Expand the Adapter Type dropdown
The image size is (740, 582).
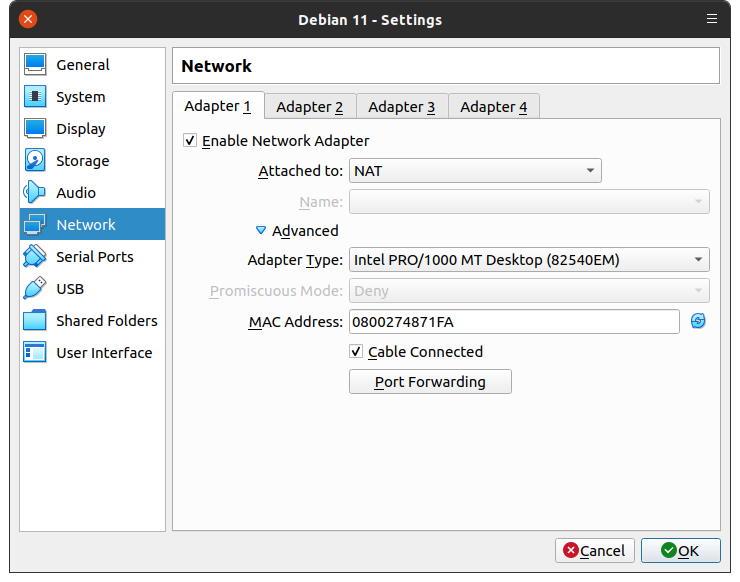tap(529, 260)
